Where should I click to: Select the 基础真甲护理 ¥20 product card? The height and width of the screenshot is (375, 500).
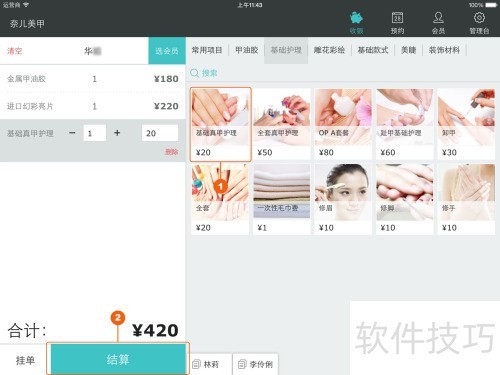tap(220, 124)
